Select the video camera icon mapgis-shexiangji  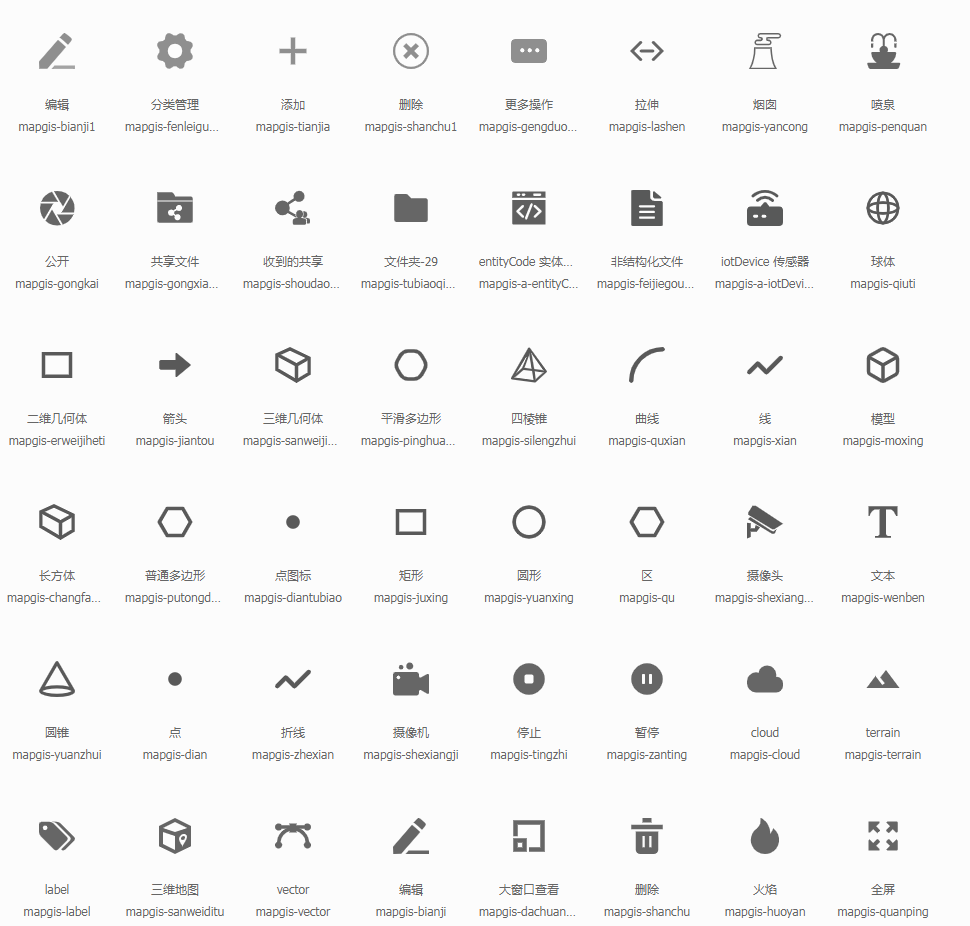[x=411, y=679]
